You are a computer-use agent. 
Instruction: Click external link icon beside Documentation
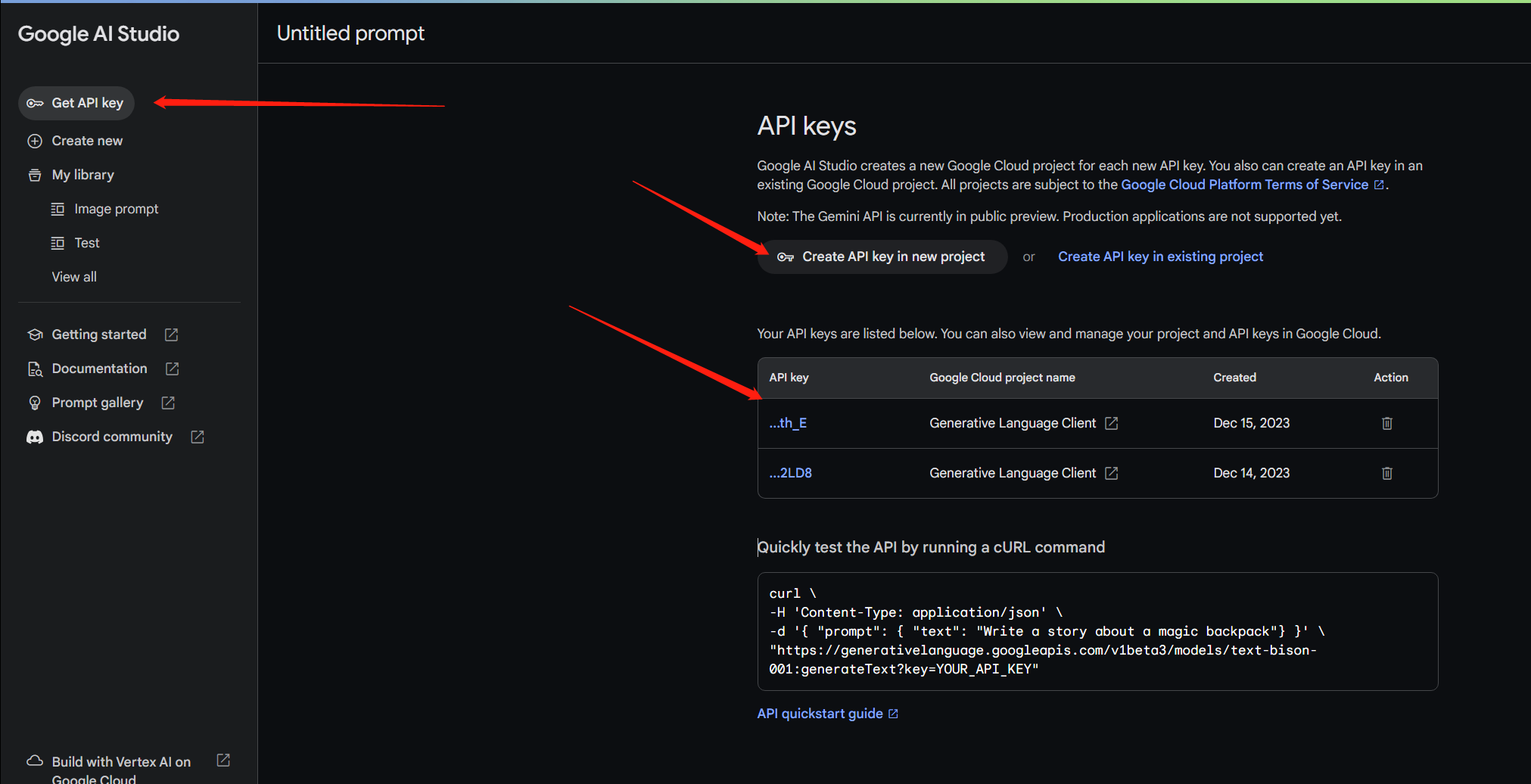pos(173,369)
